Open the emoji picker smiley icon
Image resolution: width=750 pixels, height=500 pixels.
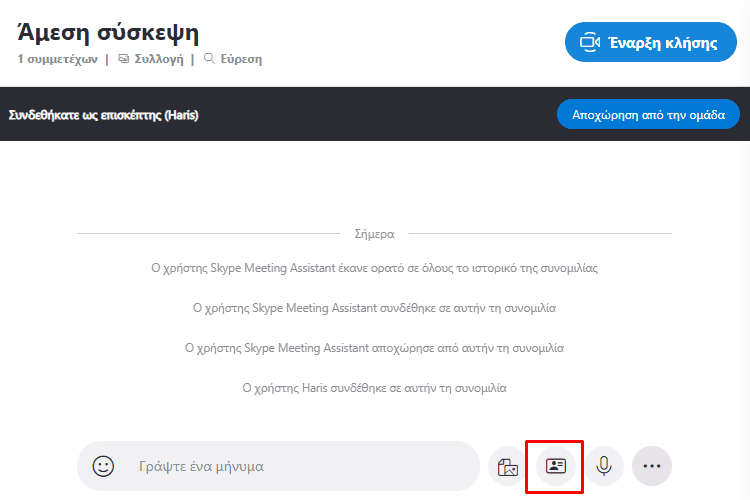(x=103, y=466)
